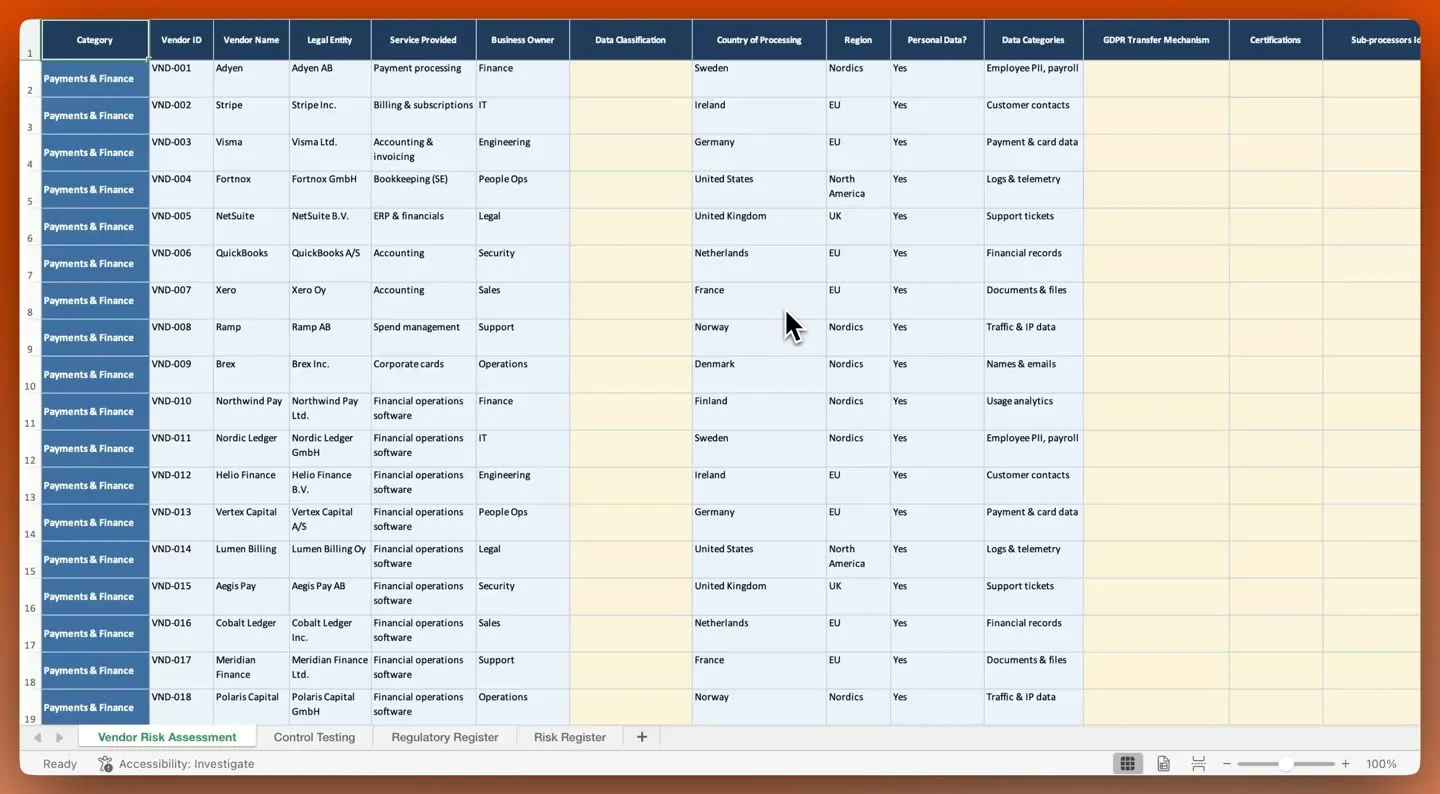This screenshot has height=794, width=1440.
Task: Select the Vendor Risk Assessment sheet tab
Action: 167,737
